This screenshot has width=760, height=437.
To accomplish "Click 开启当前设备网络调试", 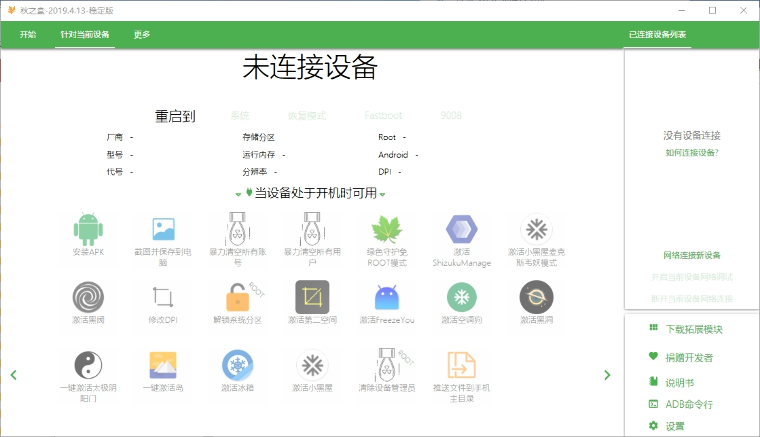I will point(692,277).
